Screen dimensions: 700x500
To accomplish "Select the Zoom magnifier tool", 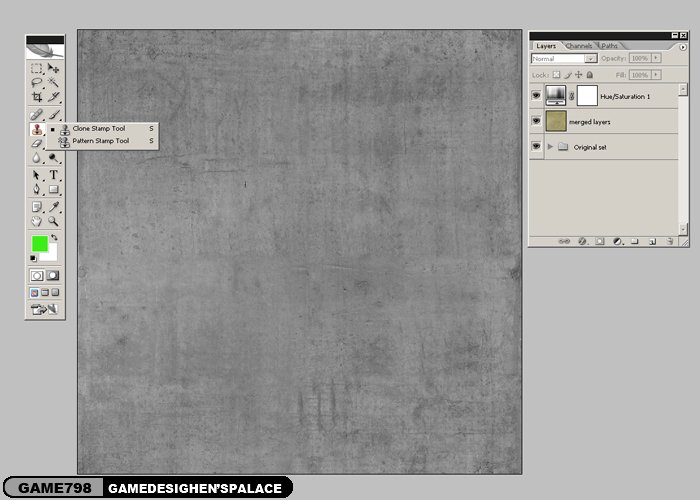I will (53, 221).
